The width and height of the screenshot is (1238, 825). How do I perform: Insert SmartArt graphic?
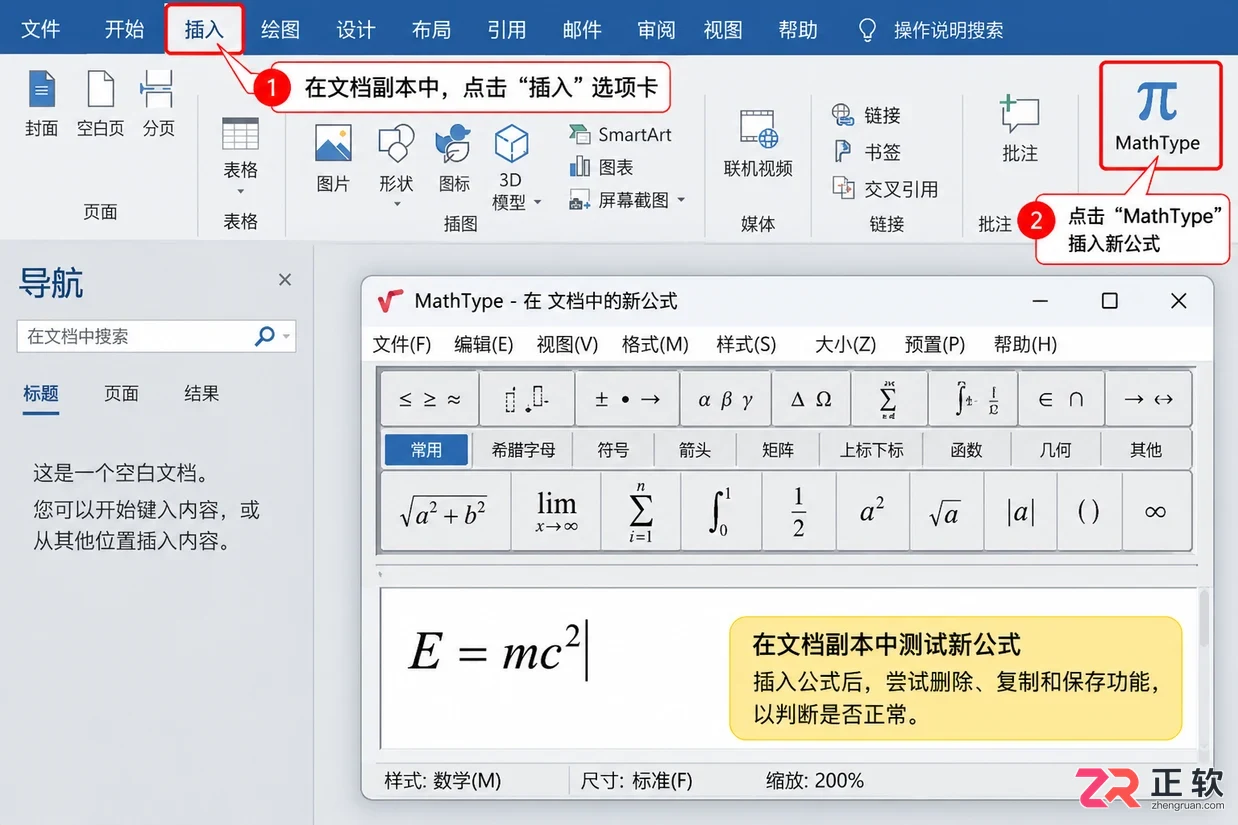click(620, 134)
